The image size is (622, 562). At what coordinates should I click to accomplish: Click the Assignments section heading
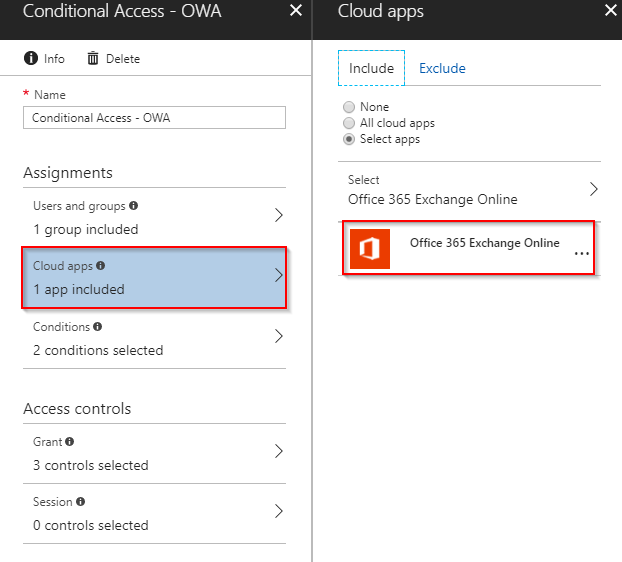[68, 173]
